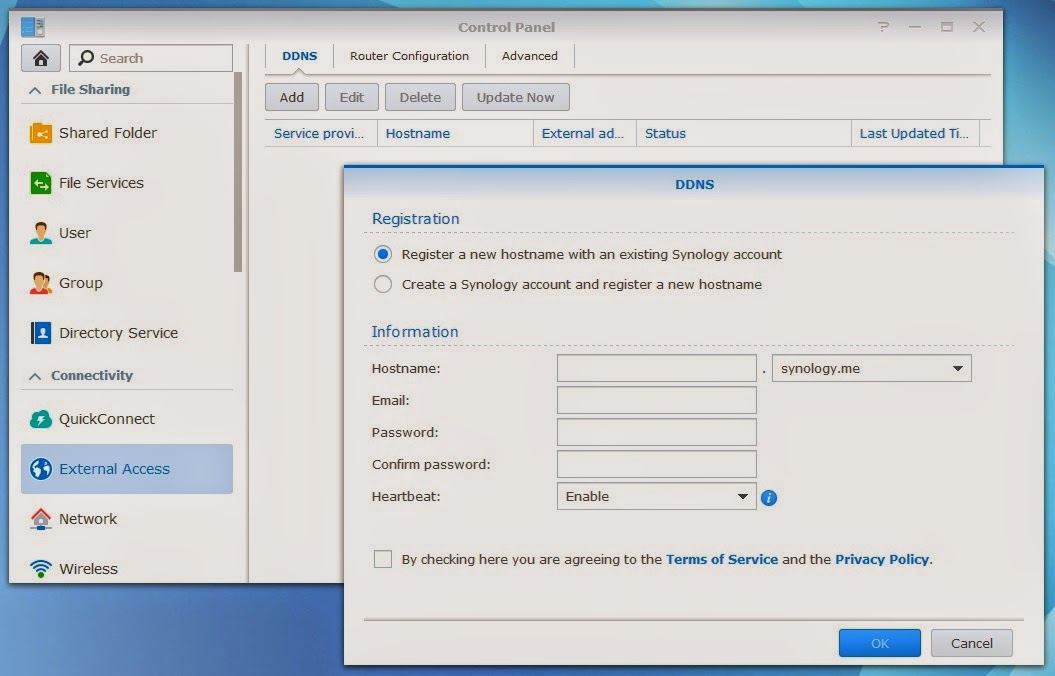
Task: Switch to the Advanced tab
Action: (x=530, y=56)
